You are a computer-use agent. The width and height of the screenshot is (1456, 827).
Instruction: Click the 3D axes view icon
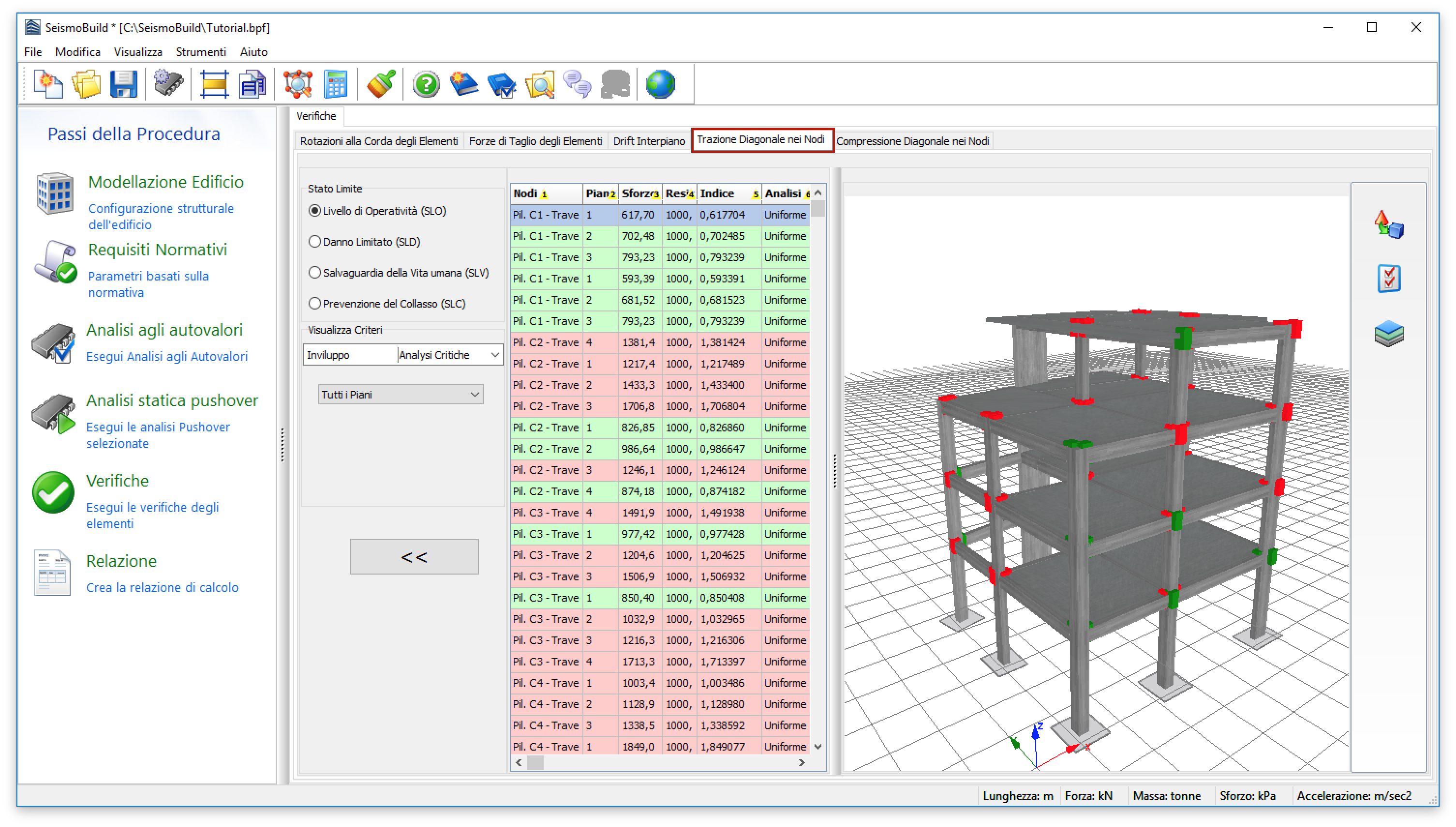1388,225
